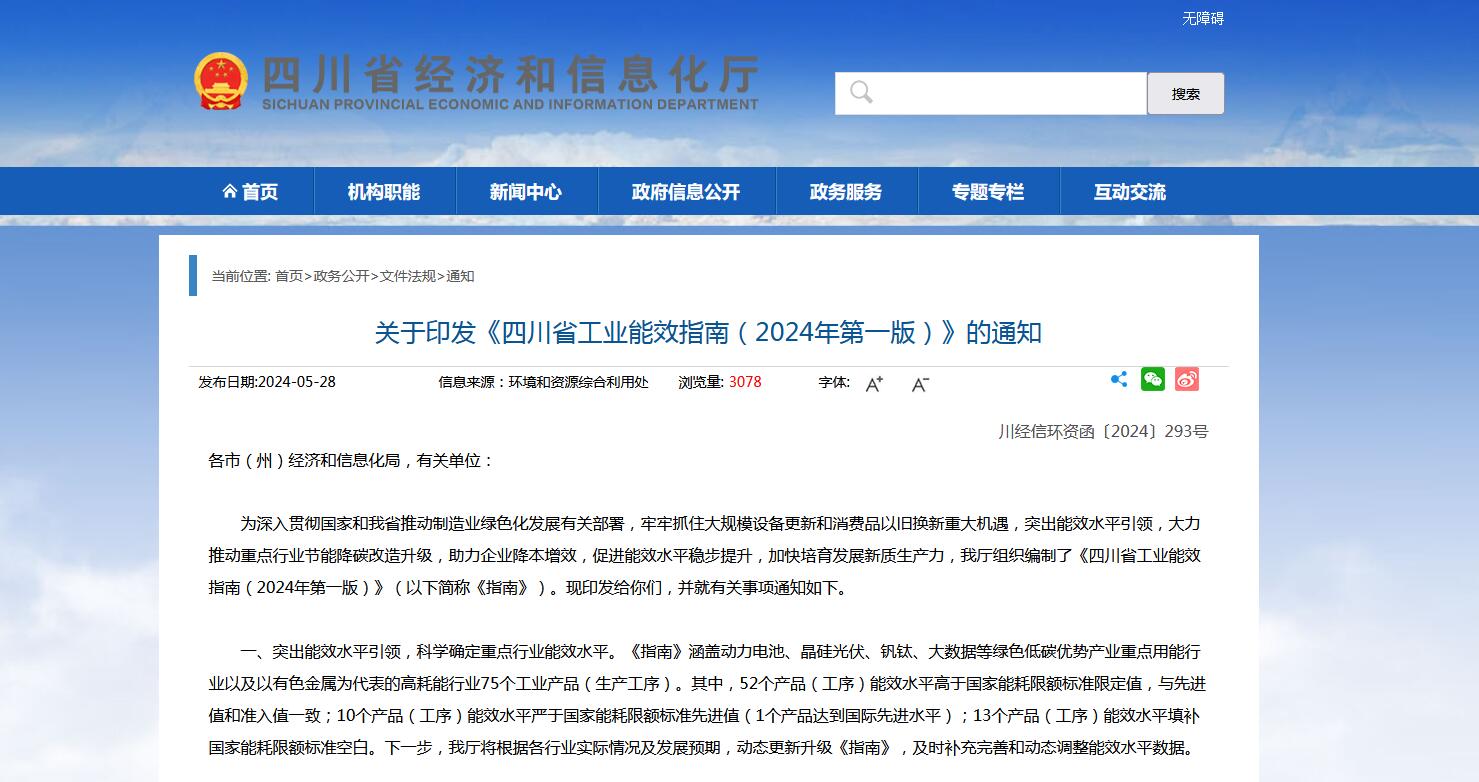Click the 四川省经济和信息化厅 site title
The height and width of the screenshot is (782, 1479).
point(509,73)
